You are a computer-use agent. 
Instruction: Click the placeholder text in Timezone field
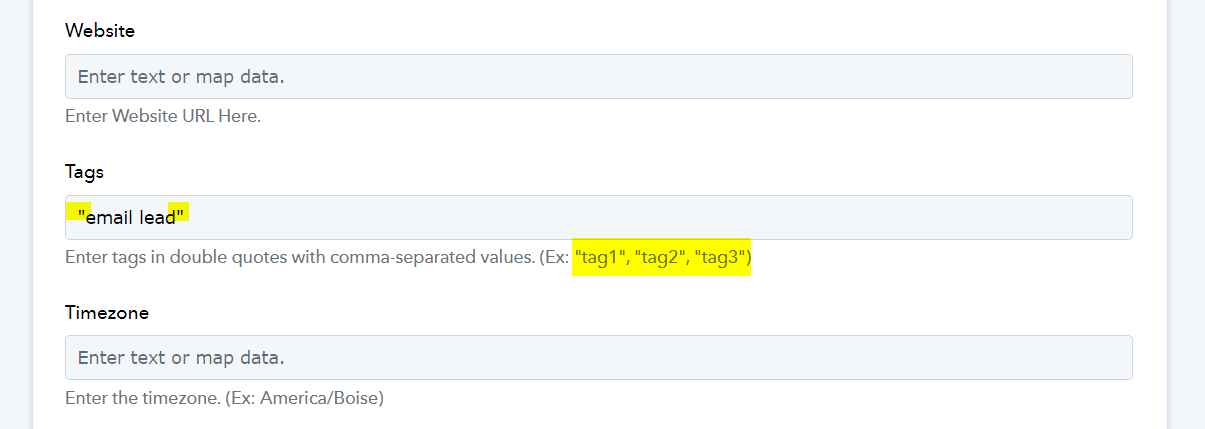181,357
